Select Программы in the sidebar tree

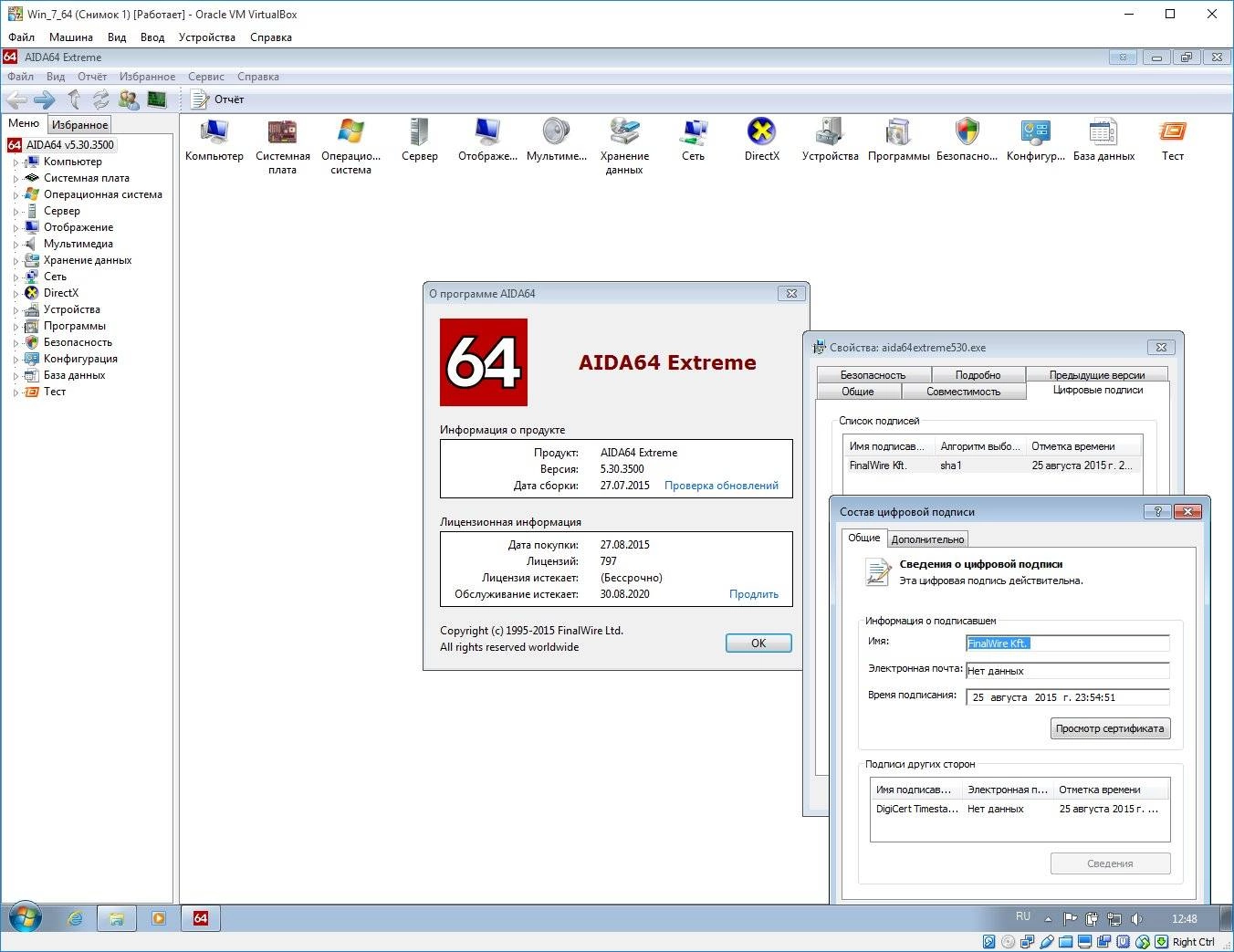(75, 326)
